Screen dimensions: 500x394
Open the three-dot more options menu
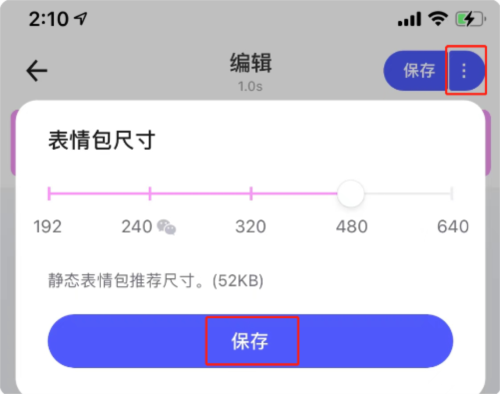[464, 71]
